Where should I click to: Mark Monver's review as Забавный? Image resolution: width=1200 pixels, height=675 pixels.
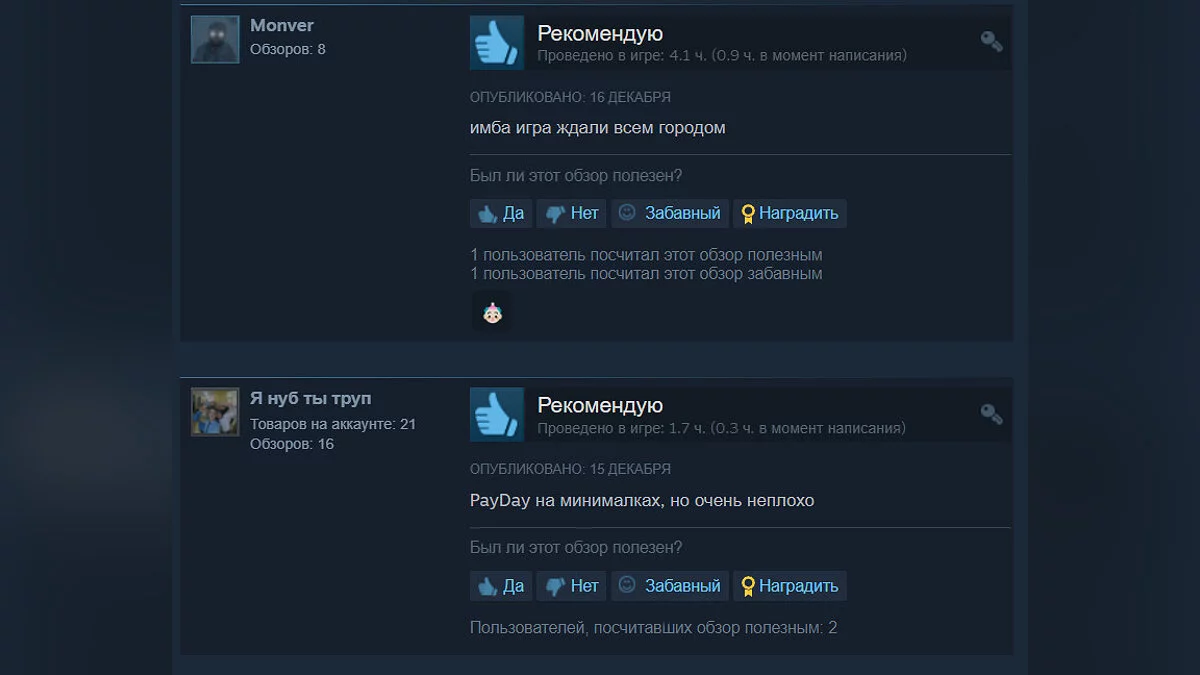[670, 213]
